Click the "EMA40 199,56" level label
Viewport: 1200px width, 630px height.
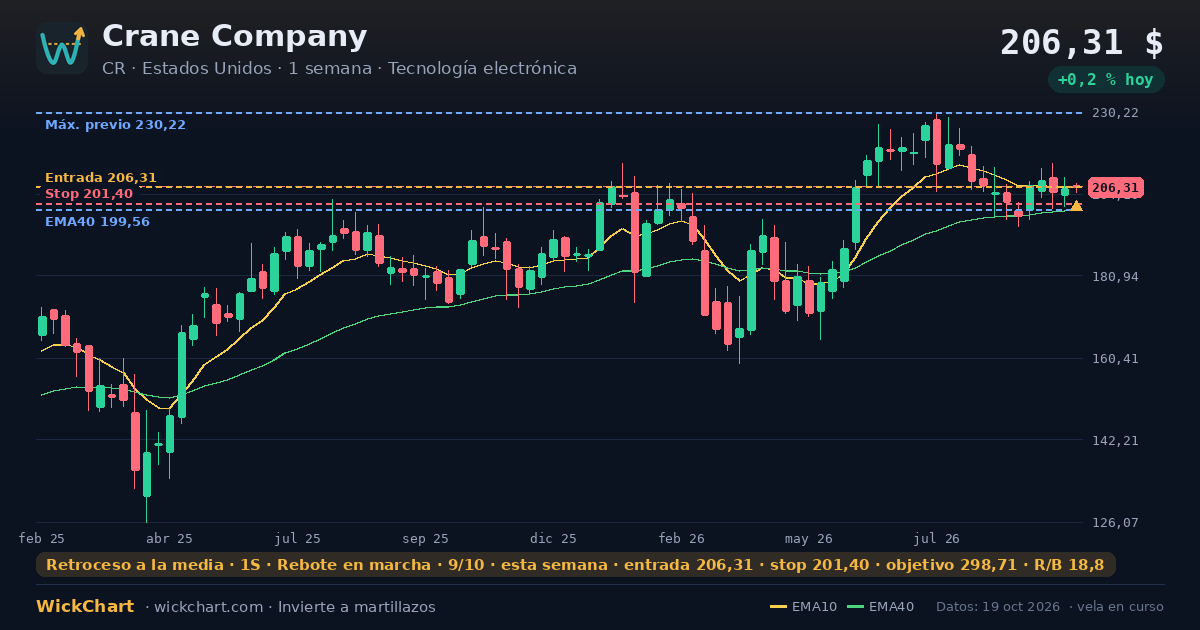pyautogui.click(x=97, y=222)
